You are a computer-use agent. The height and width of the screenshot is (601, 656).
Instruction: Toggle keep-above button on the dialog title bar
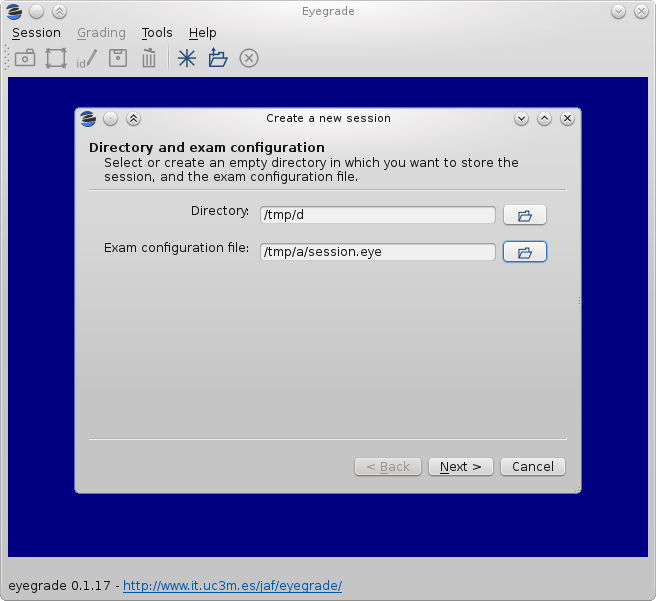133,119
